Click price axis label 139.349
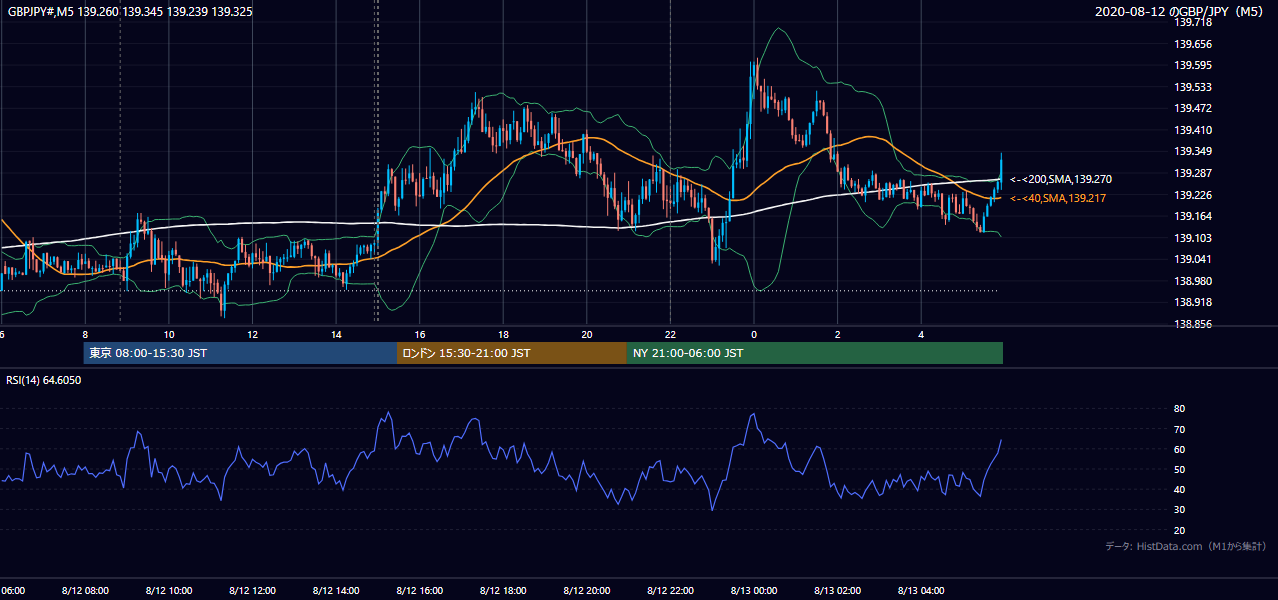Image resolution: width=1278 pixels, height=600 pixels. (1193, 152)
